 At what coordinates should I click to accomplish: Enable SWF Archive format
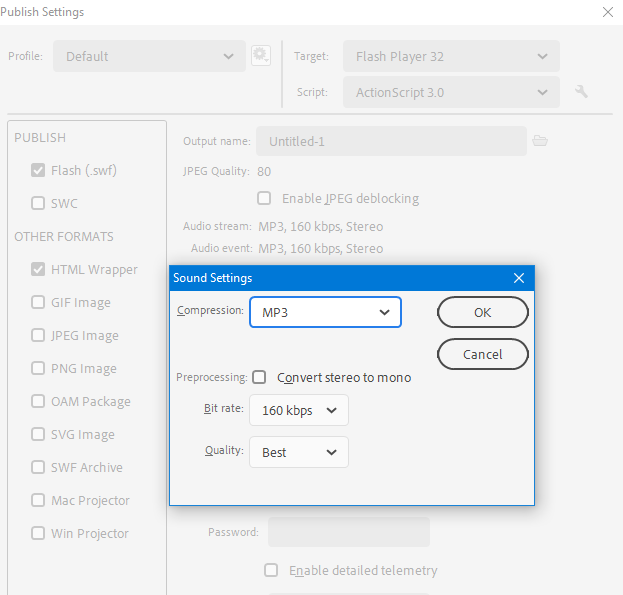tap(38, 467)
